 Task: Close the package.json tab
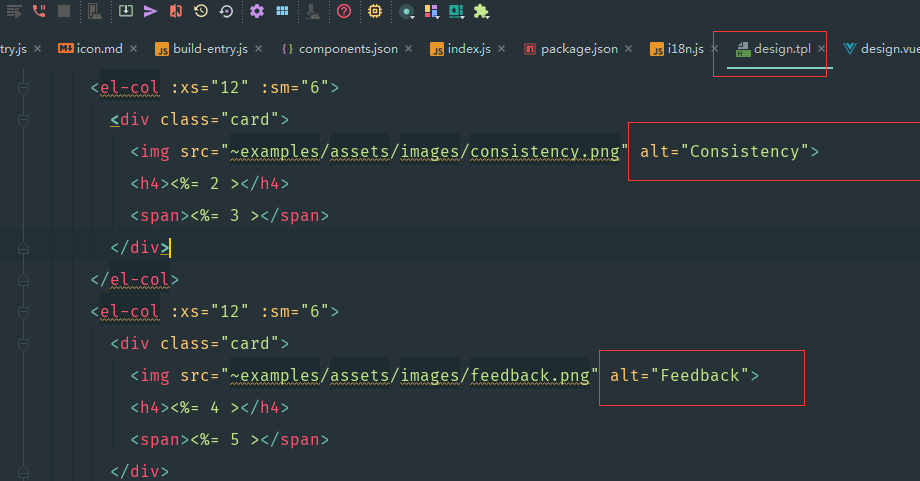(x=628, y=49)
